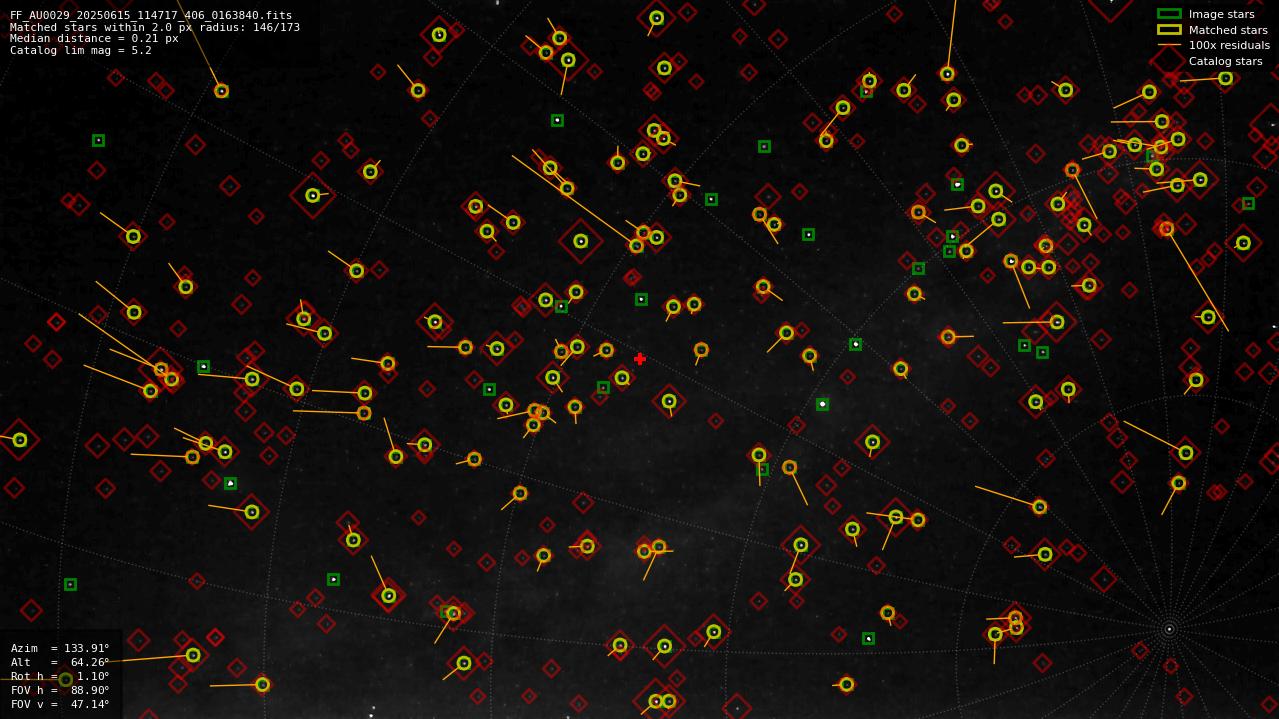Viewport: 1279px width, 719px height.
Task: Click the FF_AU0029 .fits file name text
Action: (x=151, y=16)
